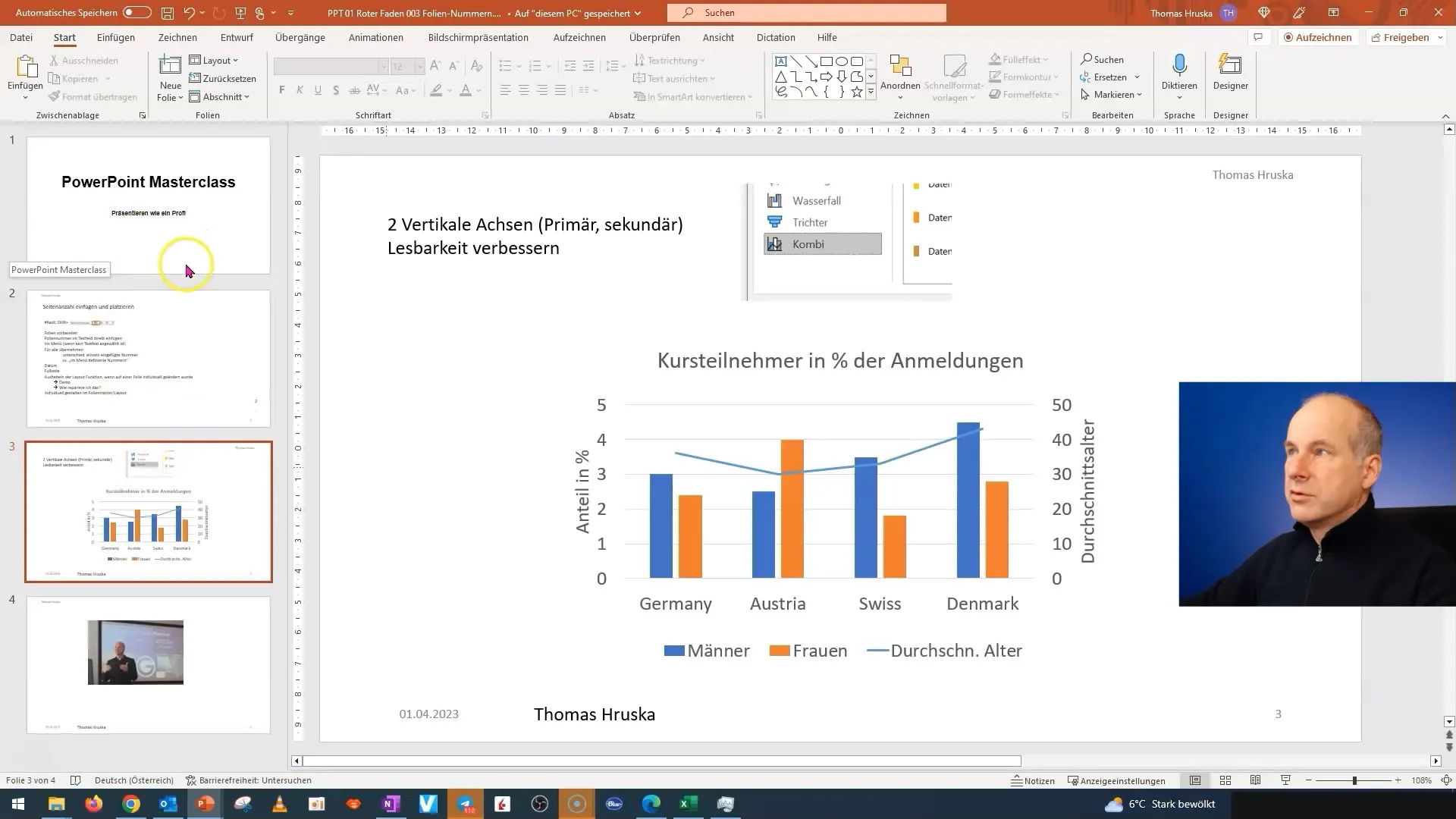The image size is (1456, 819).
Task: Click the Trichter chart type button
Action: 810,222
